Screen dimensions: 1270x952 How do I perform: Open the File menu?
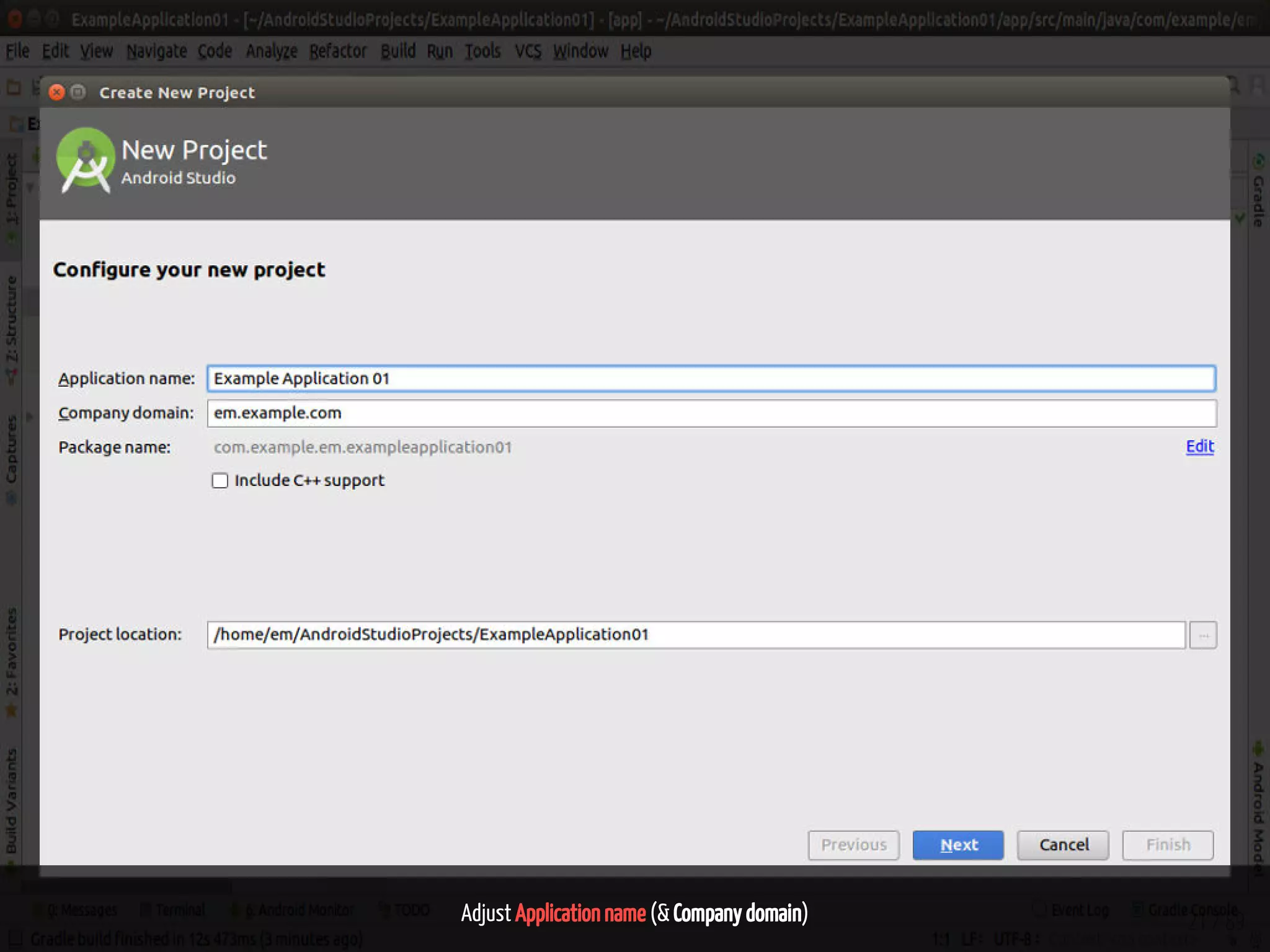point(17,51)
